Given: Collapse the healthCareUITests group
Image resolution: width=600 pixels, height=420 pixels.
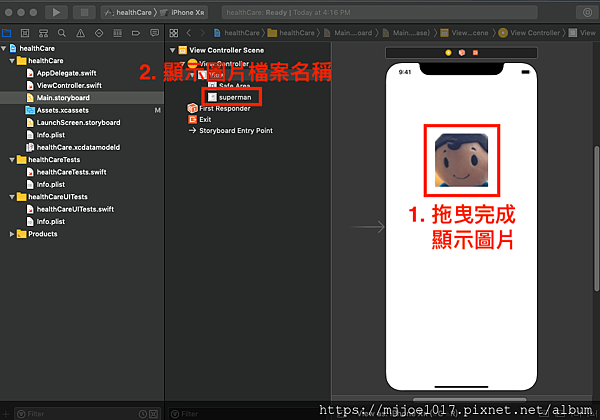Looking at the screenshot, I should click(12, 197).
